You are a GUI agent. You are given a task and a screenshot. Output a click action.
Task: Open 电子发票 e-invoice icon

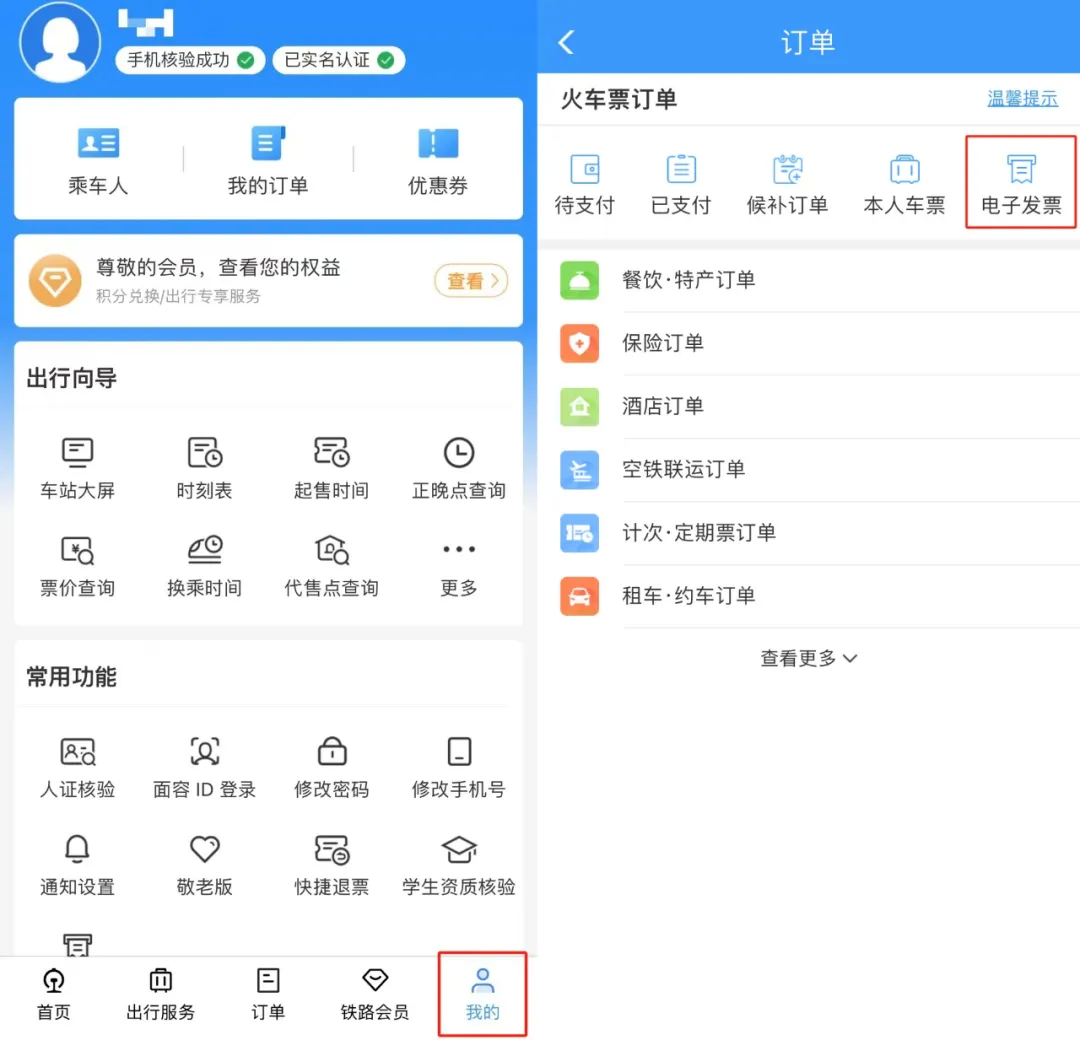pyautogui.click(x=1020, y=171)
